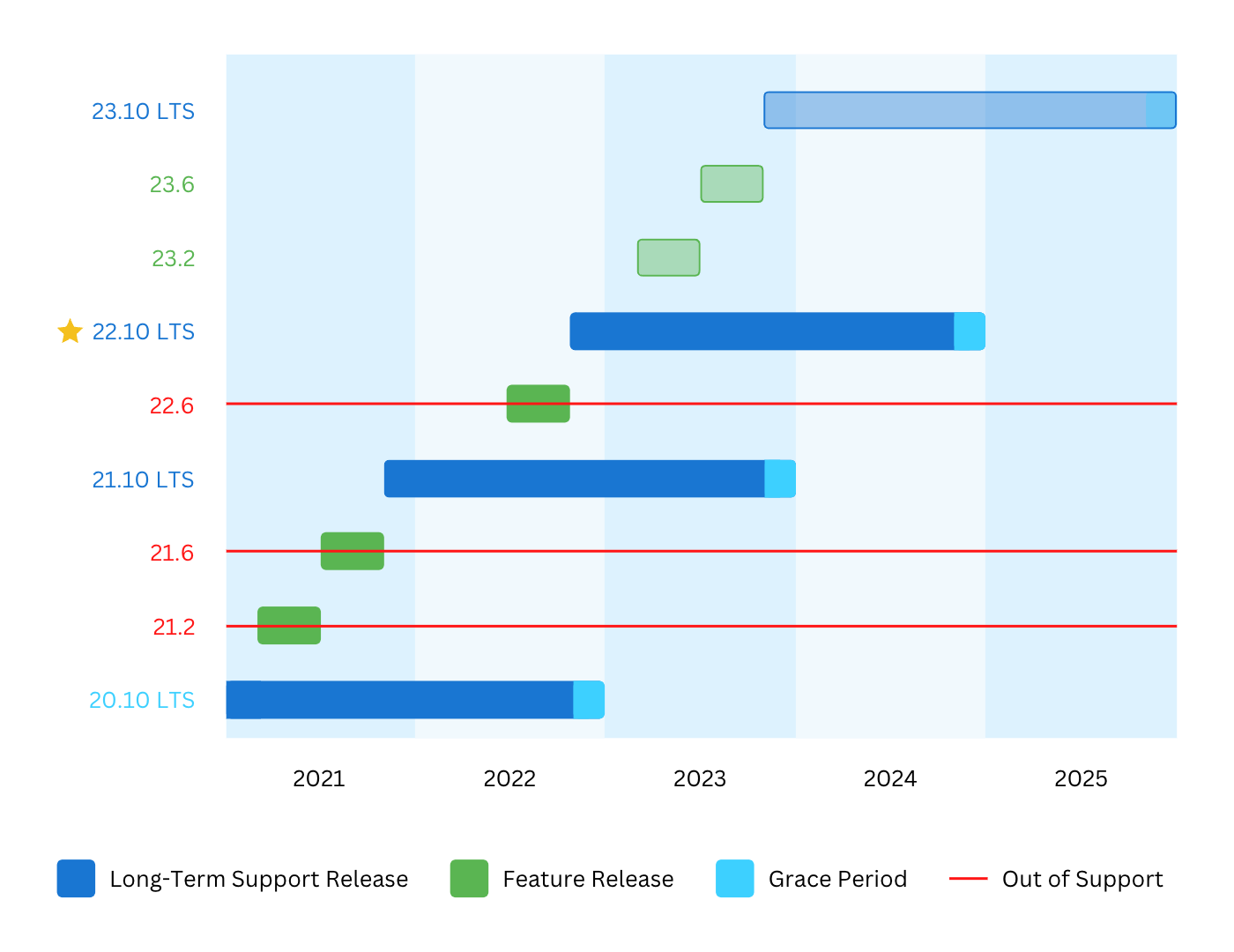Select the 23.2 feature release bar

tap(668, 257)
